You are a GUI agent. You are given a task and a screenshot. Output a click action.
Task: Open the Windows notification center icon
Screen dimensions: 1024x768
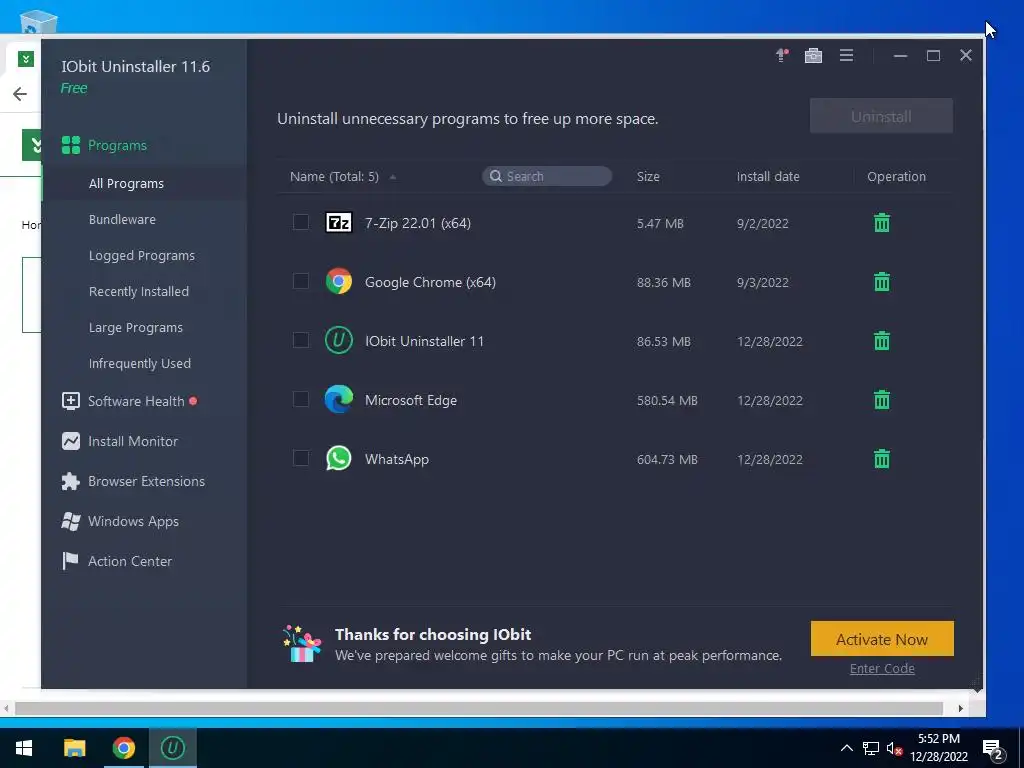(x=993, y=748)
